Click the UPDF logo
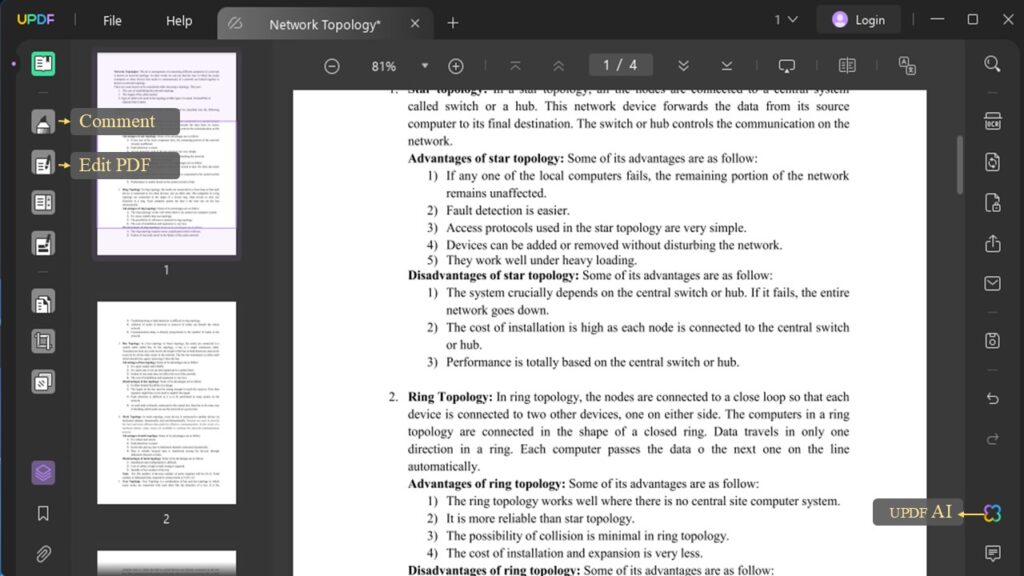 (x=36, y=20)
